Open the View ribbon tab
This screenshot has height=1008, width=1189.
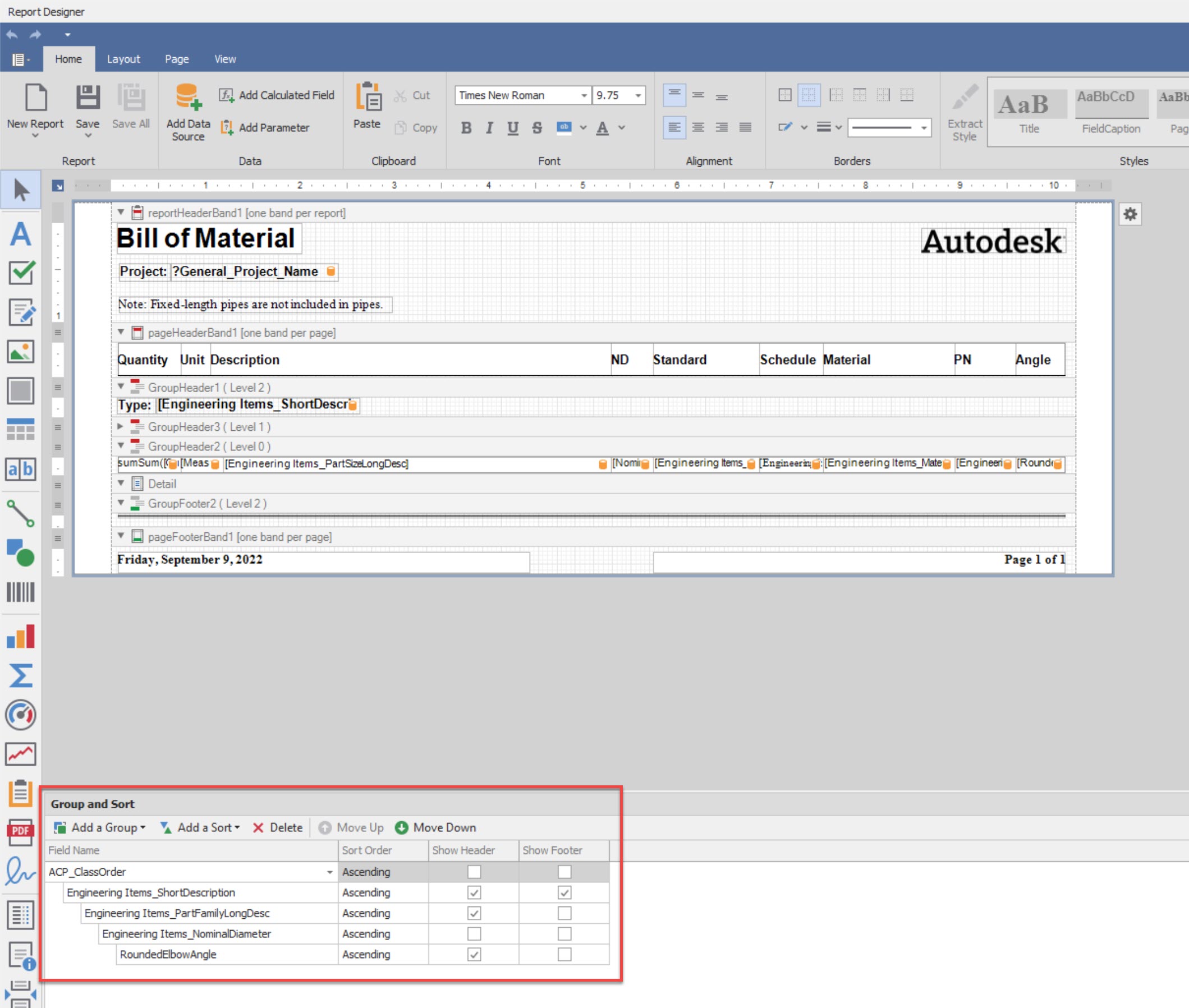coord(224,59)
